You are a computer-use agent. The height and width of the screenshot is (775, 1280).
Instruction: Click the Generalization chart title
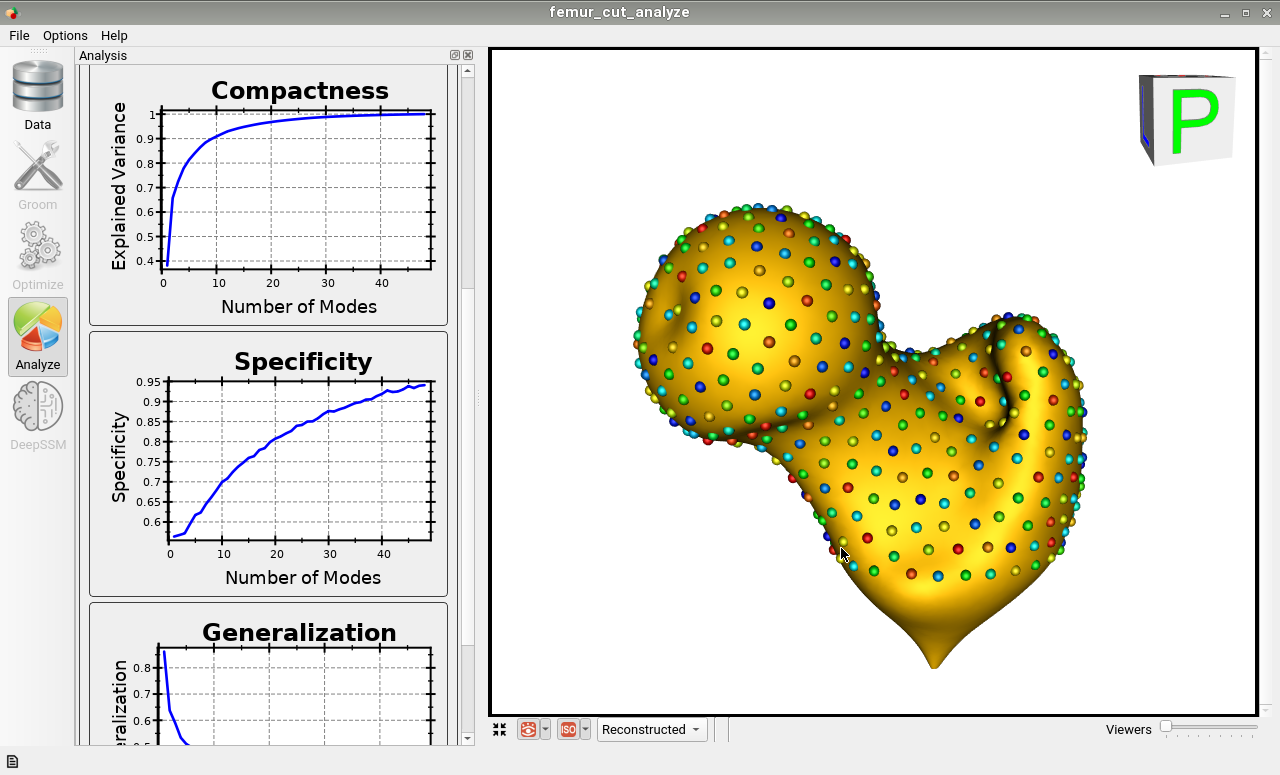pos(299,633)
